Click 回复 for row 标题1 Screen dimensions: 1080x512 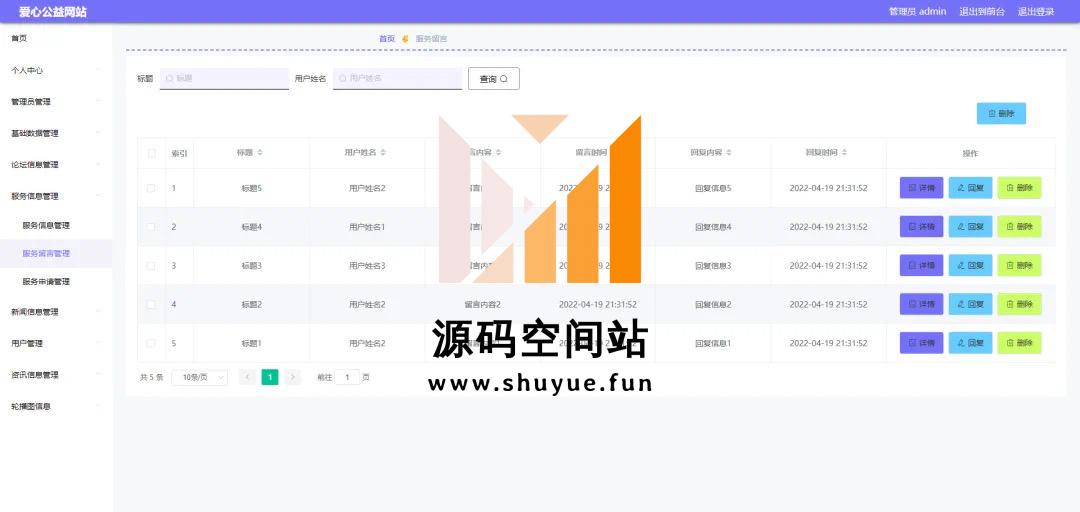pos(970,342)
